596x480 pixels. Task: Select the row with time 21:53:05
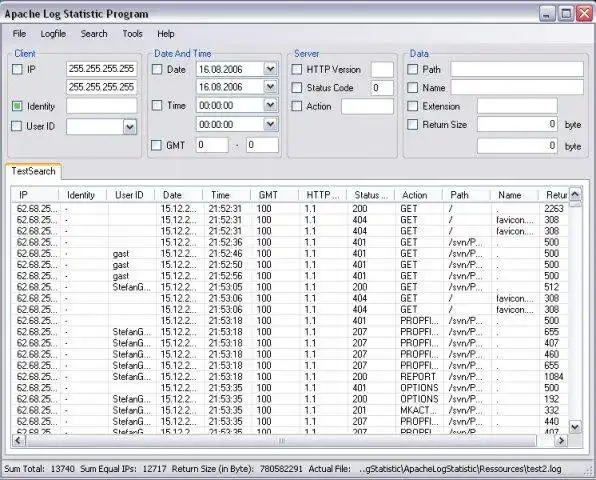click(290, 287)
